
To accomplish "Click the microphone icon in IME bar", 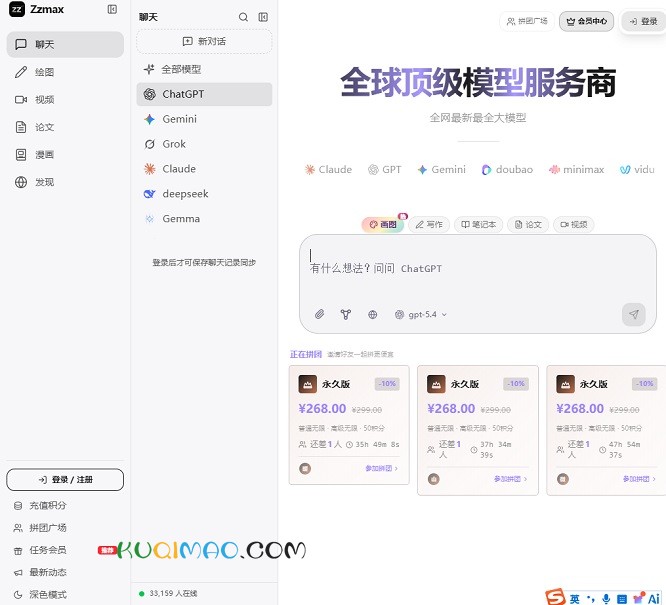I will point(607,599).
